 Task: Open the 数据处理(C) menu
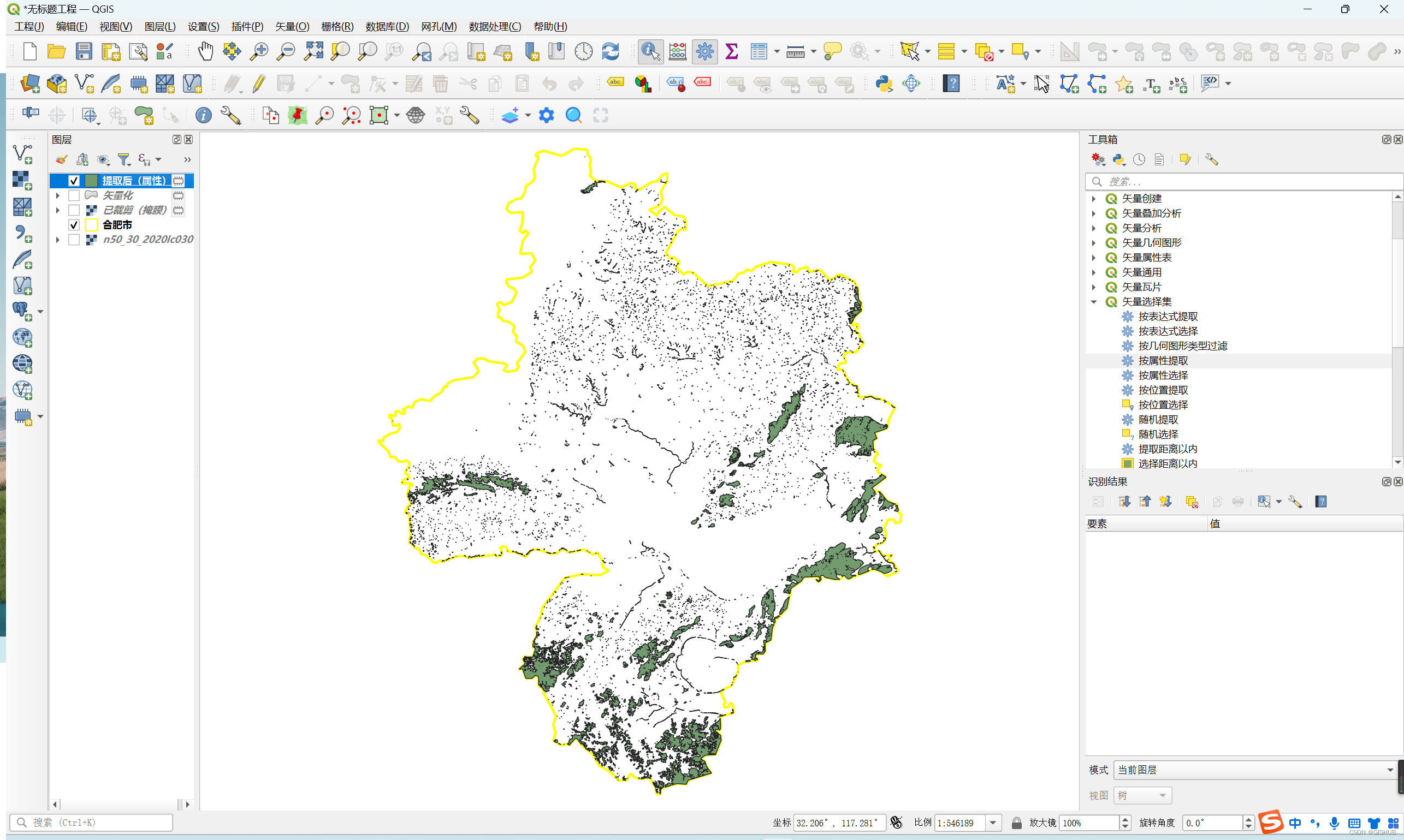[x=494, y=27]
